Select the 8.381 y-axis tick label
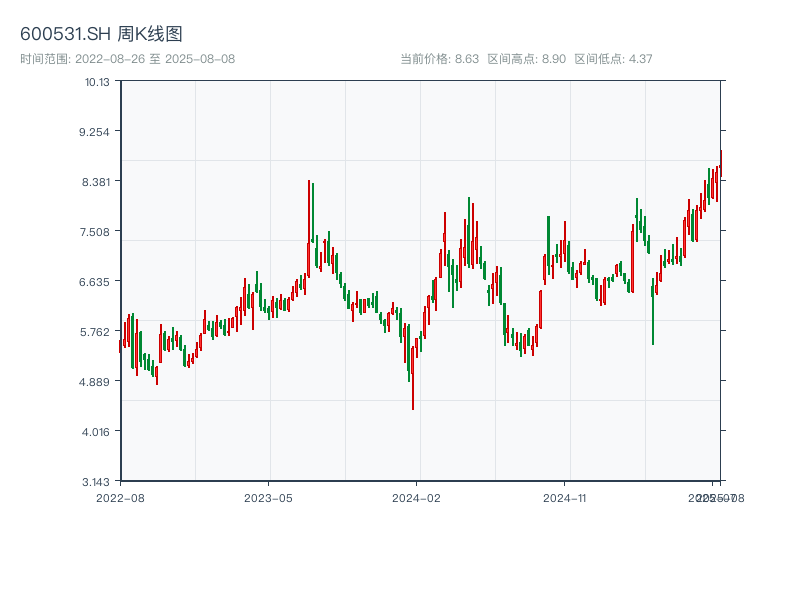Image resolution: width=800 pixels, height=600 pixels. pyautogui.click(x=97, y=181)
